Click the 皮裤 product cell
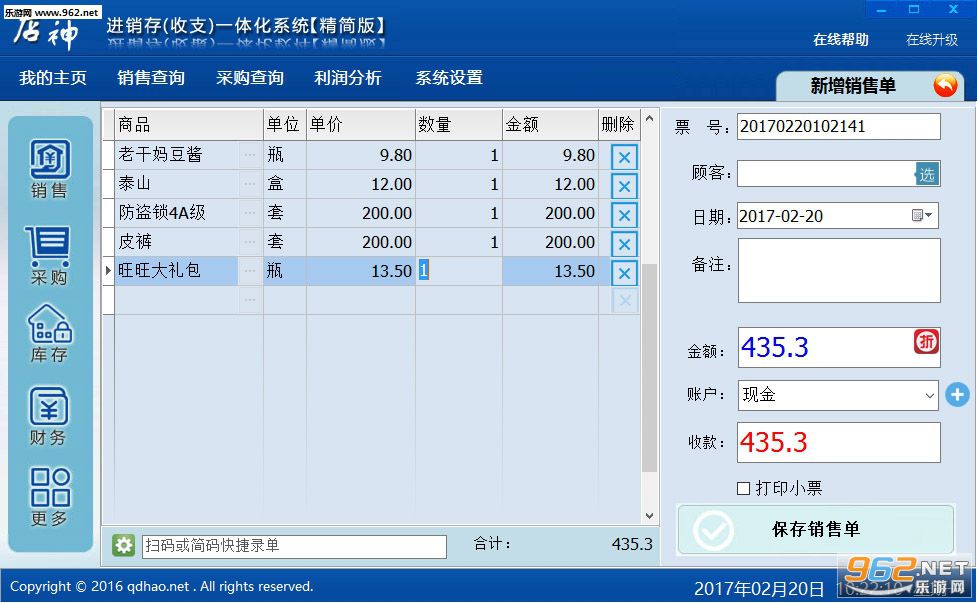Viewport: 977px width, 603px height. click(176, 242)
